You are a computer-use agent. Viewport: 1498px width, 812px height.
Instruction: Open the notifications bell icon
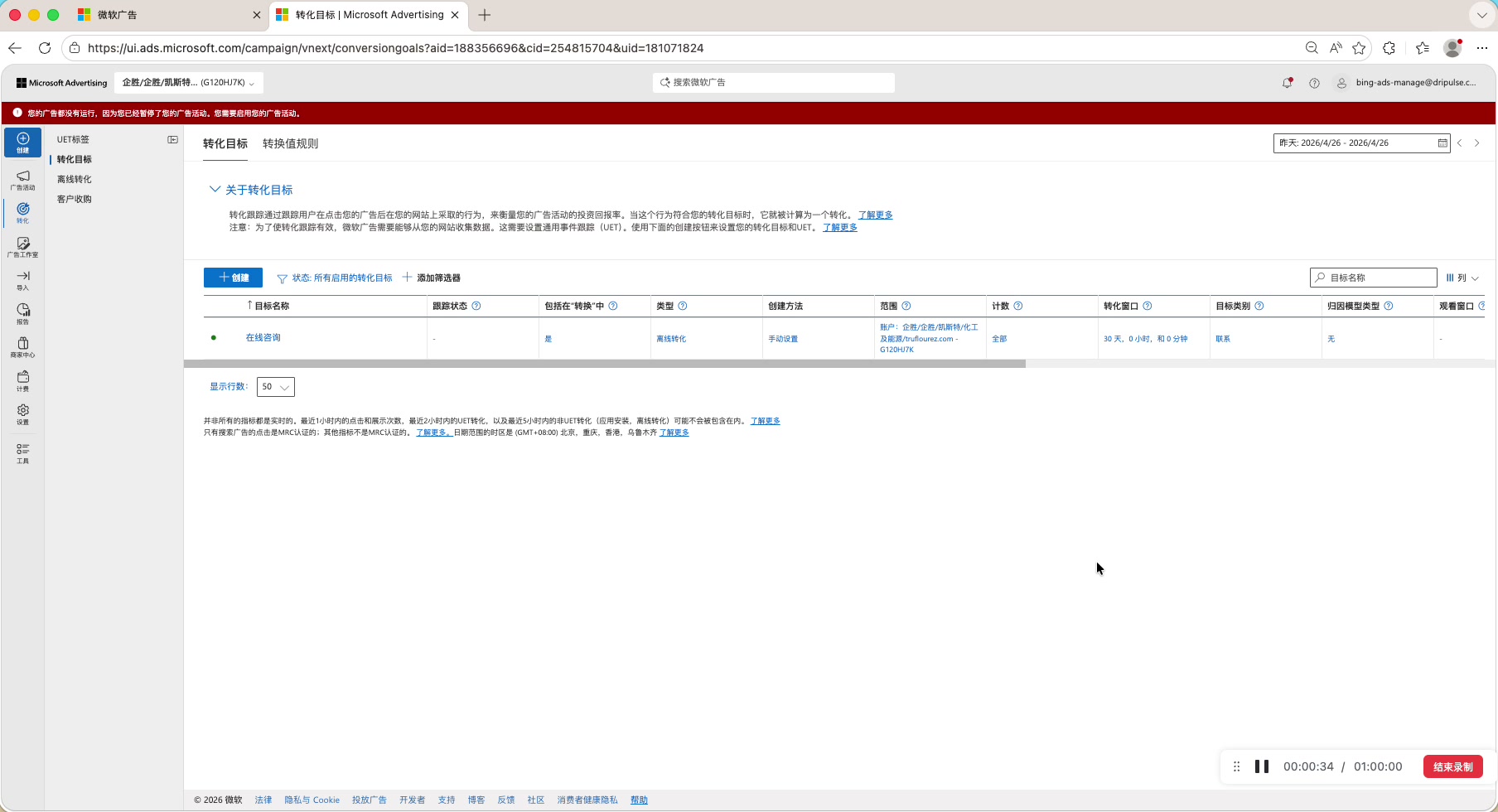pyautogui.click(x=1288, y=83)
